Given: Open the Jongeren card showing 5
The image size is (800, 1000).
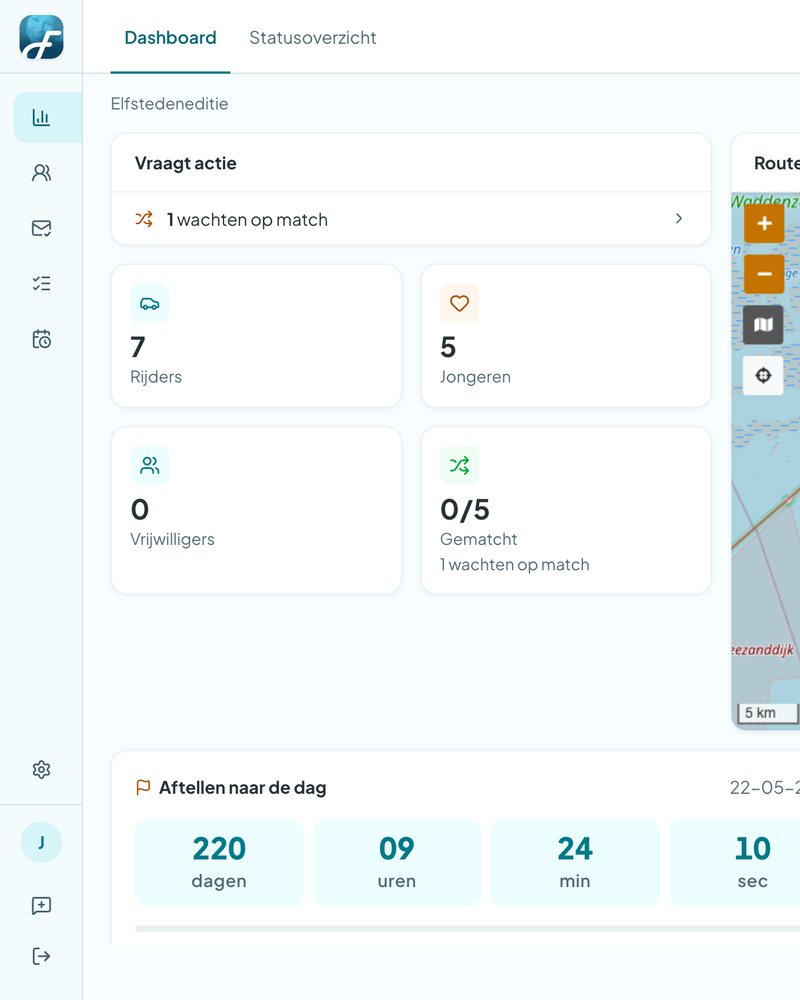Looking at the screenshot, I should click(566, 336).
